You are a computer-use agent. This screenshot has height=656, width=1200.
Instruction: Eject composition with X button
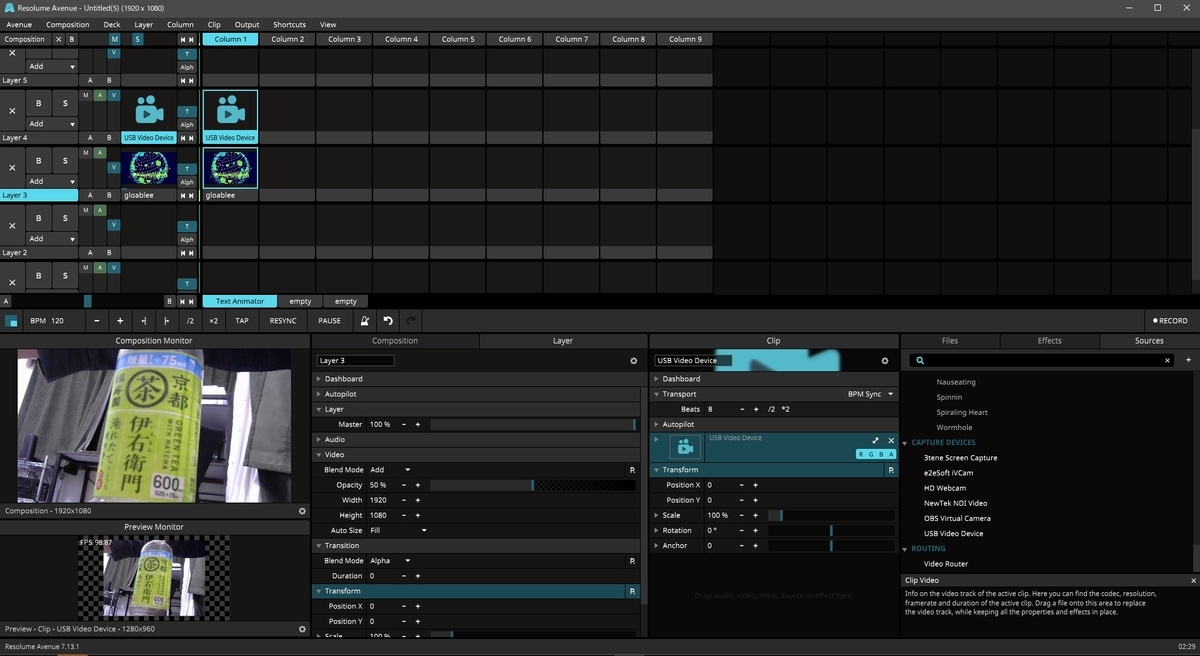[58, 39]
